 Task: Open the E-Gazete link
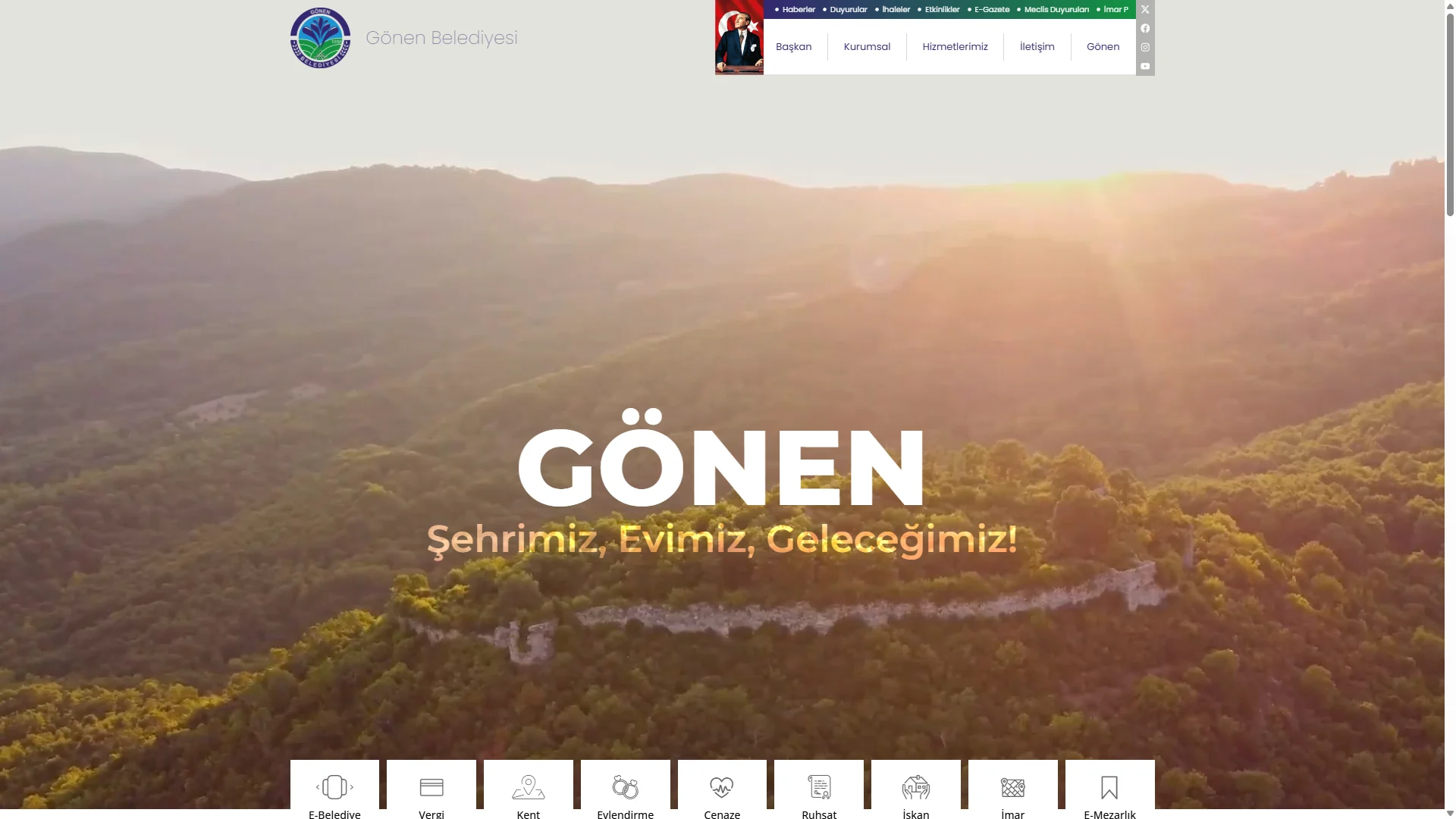[x=990, y=9]
